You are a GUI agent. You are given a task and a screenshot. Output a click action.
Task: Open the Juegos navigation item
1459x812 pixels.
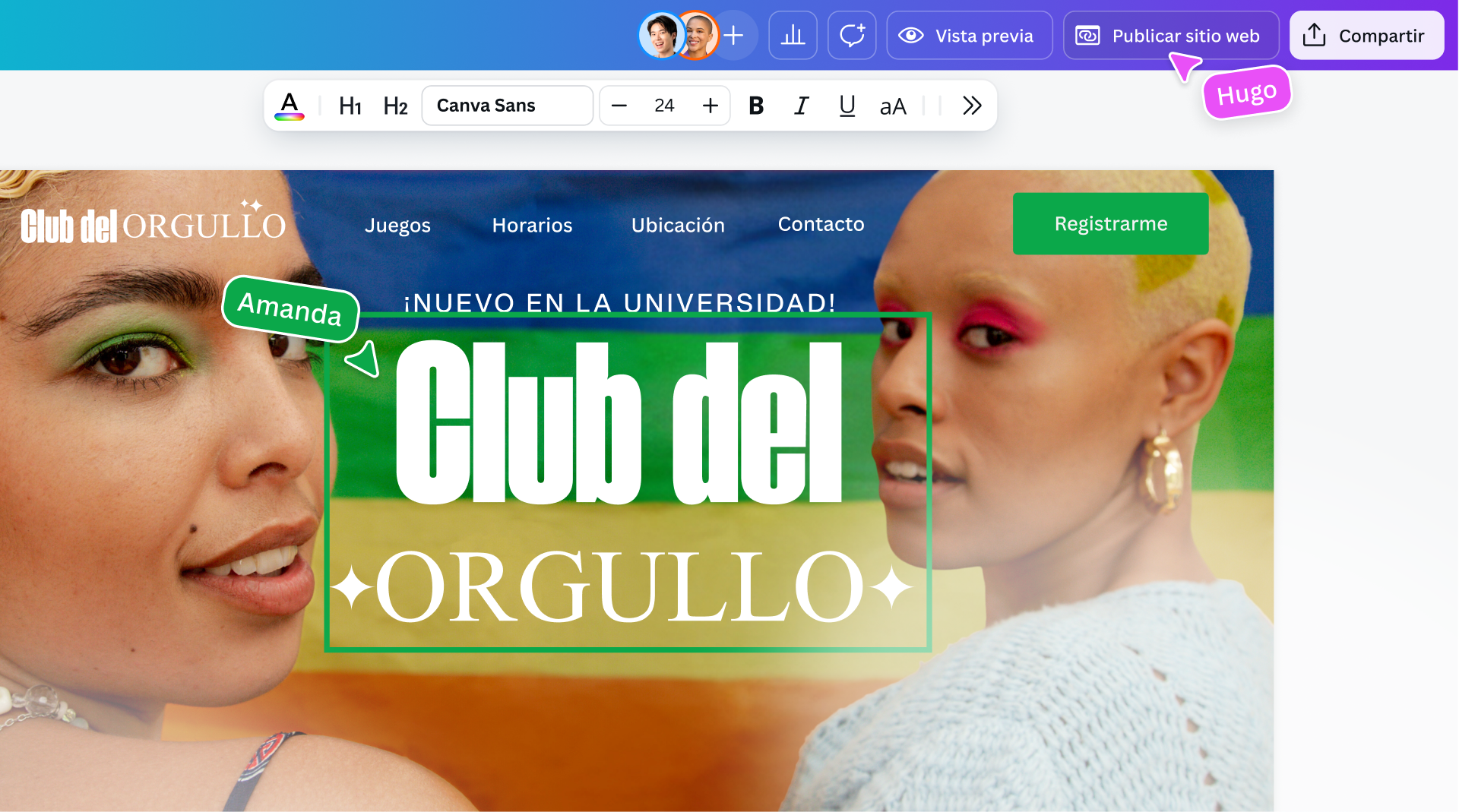click(397, 224)
